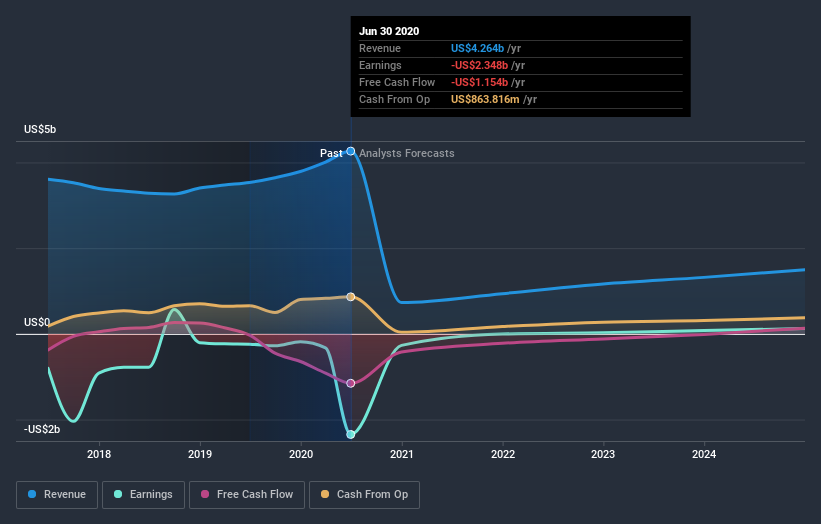821x524 pixels.
Task: Click the 2018 x-axis label
Action: [99, 454]
